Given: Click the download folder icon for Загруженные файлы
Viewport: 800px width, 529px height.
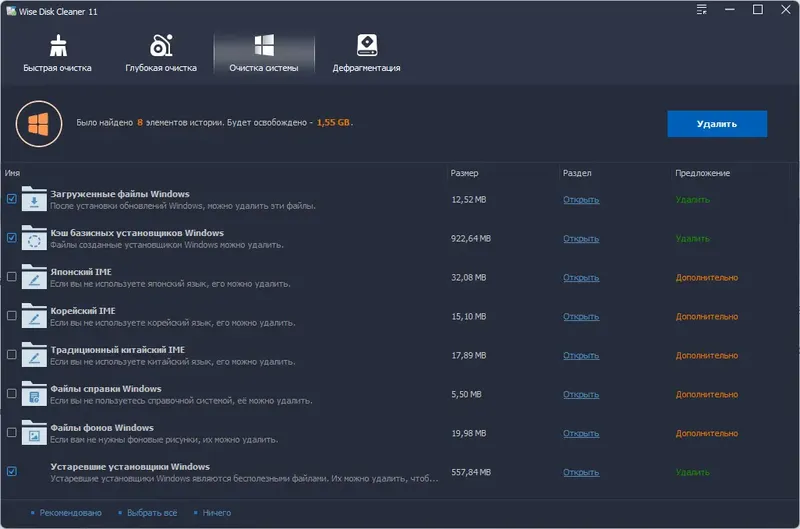Looking at the screenshot, I should click(x=34, y=199).
